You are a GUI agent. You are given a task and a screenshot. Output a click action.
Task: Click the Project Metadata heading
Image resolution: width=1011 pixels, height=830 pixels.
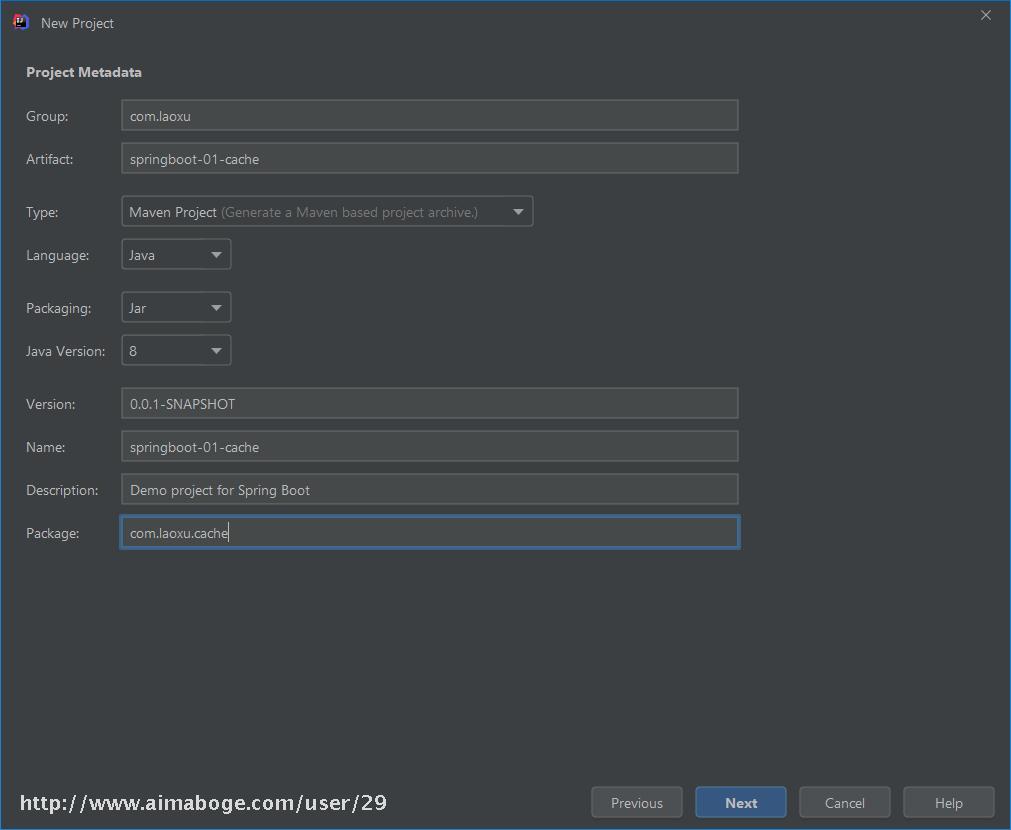pyautogui.click(x=84, y=72)
